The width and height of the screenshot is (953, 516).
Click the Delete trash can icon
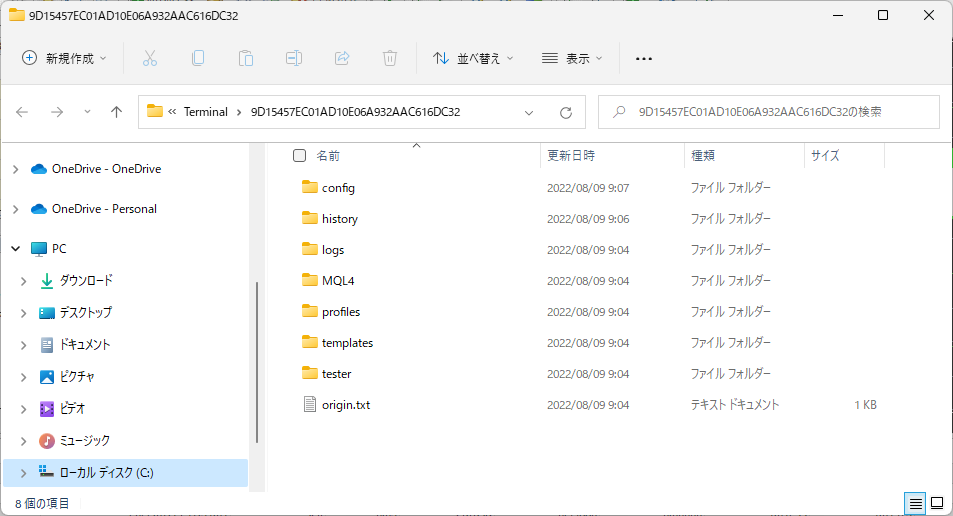tap(390, 58)
